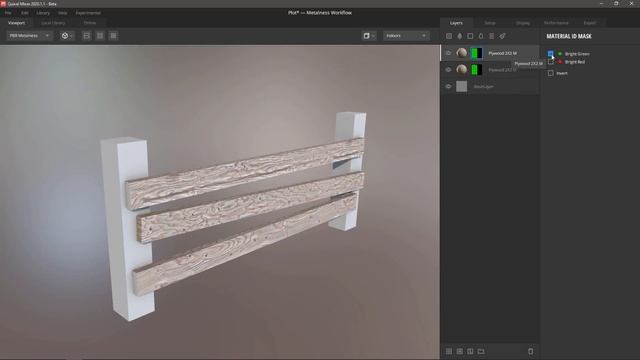
Task: Switch viewport to single-view layout
Action: (87, 36)
